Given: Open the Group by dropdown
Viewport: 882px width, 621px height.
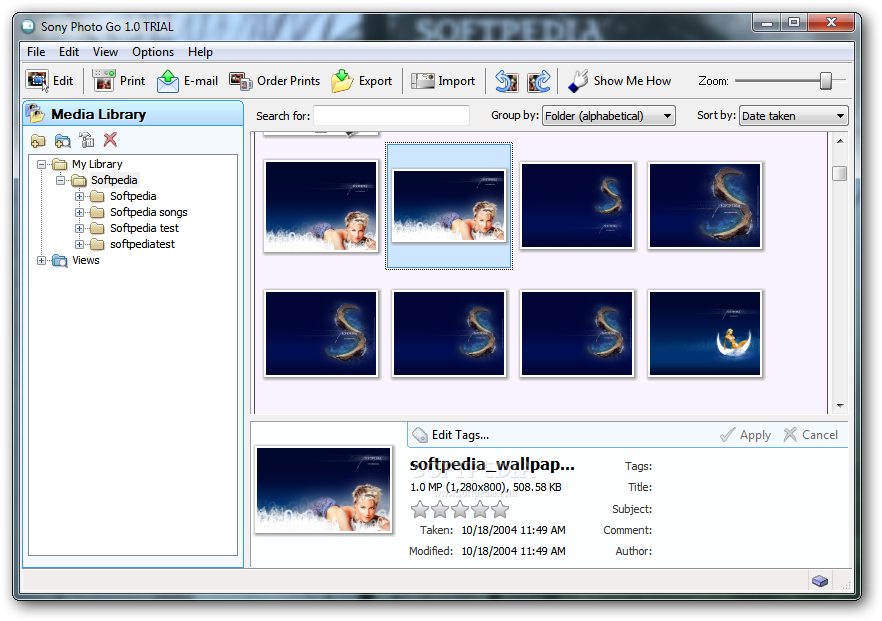Looking at the screenshot, I should (x=609, y=116).
